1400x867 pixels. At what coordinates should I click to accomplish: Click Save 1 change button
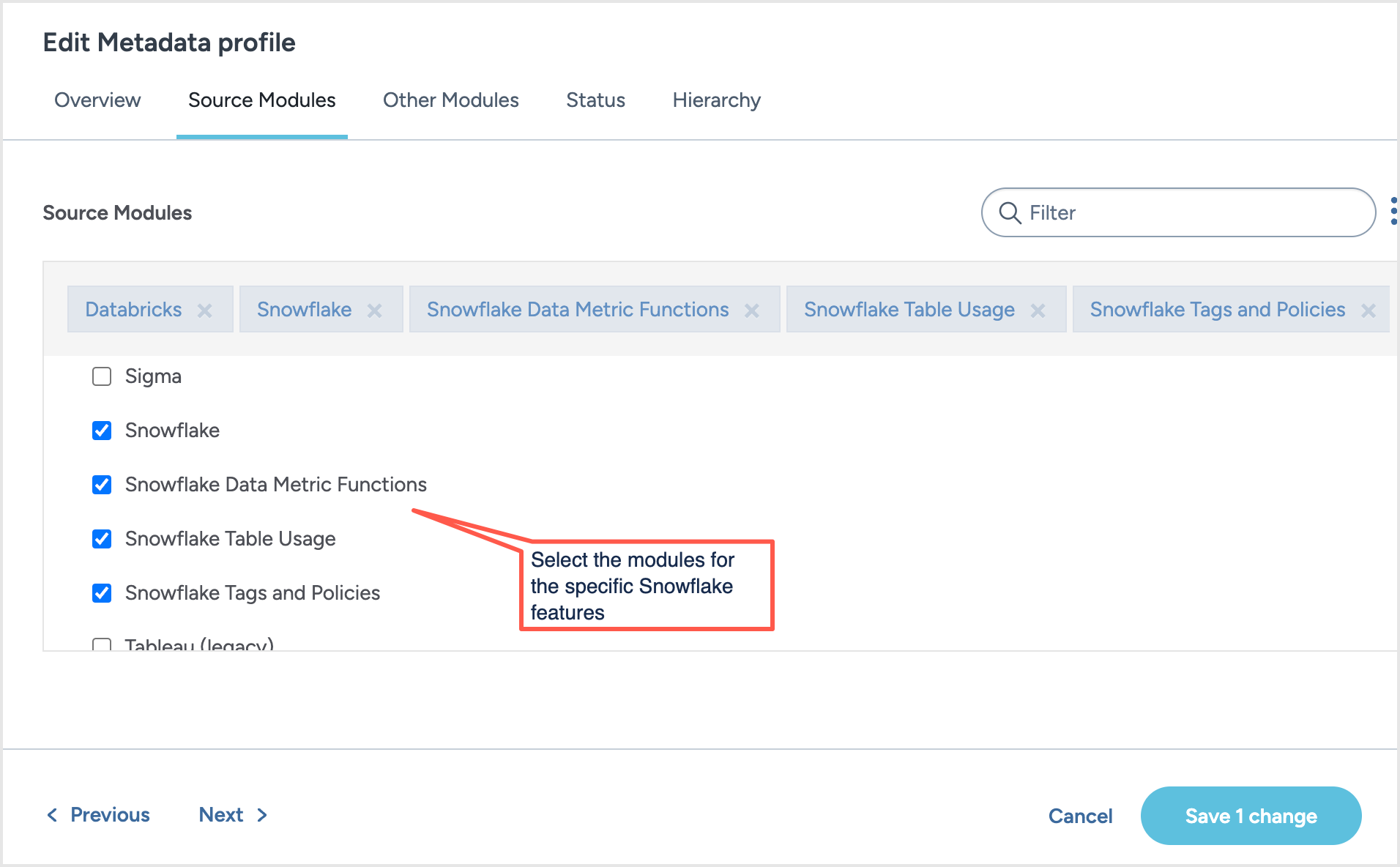(1251, 816)
